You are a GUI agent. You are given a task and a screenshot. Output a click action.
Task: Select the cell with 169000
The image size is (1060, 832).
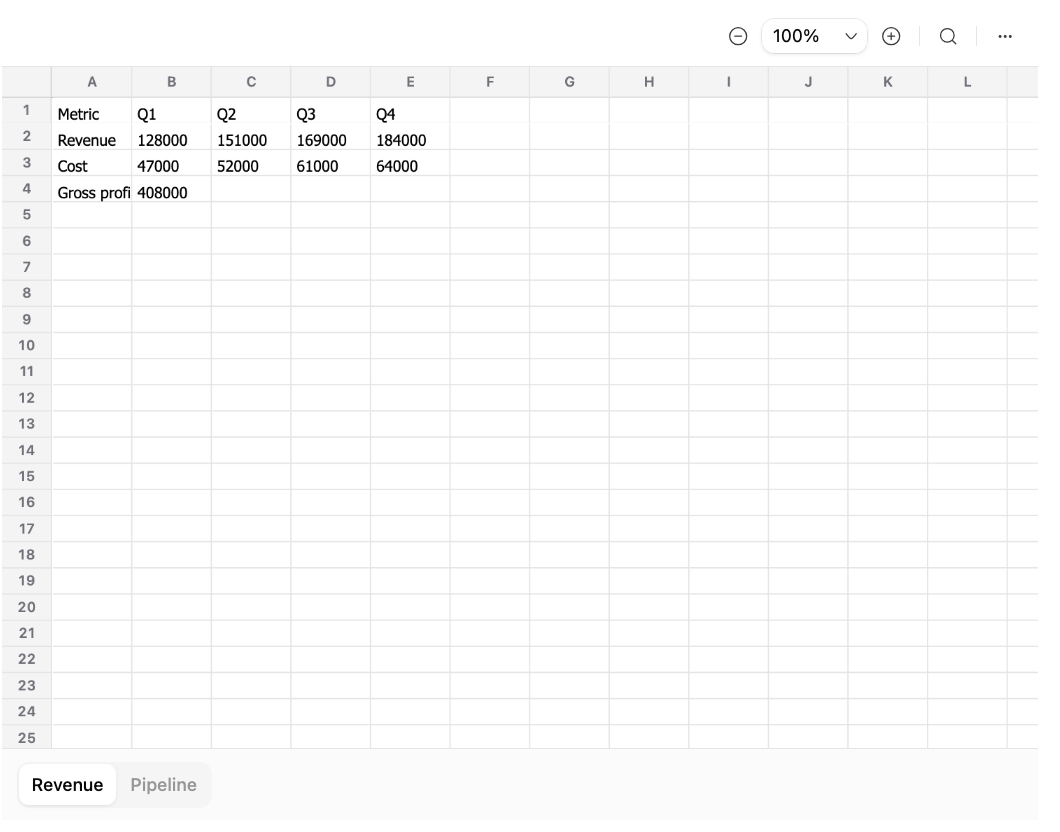pyautogui.click(x=331, y=137)
